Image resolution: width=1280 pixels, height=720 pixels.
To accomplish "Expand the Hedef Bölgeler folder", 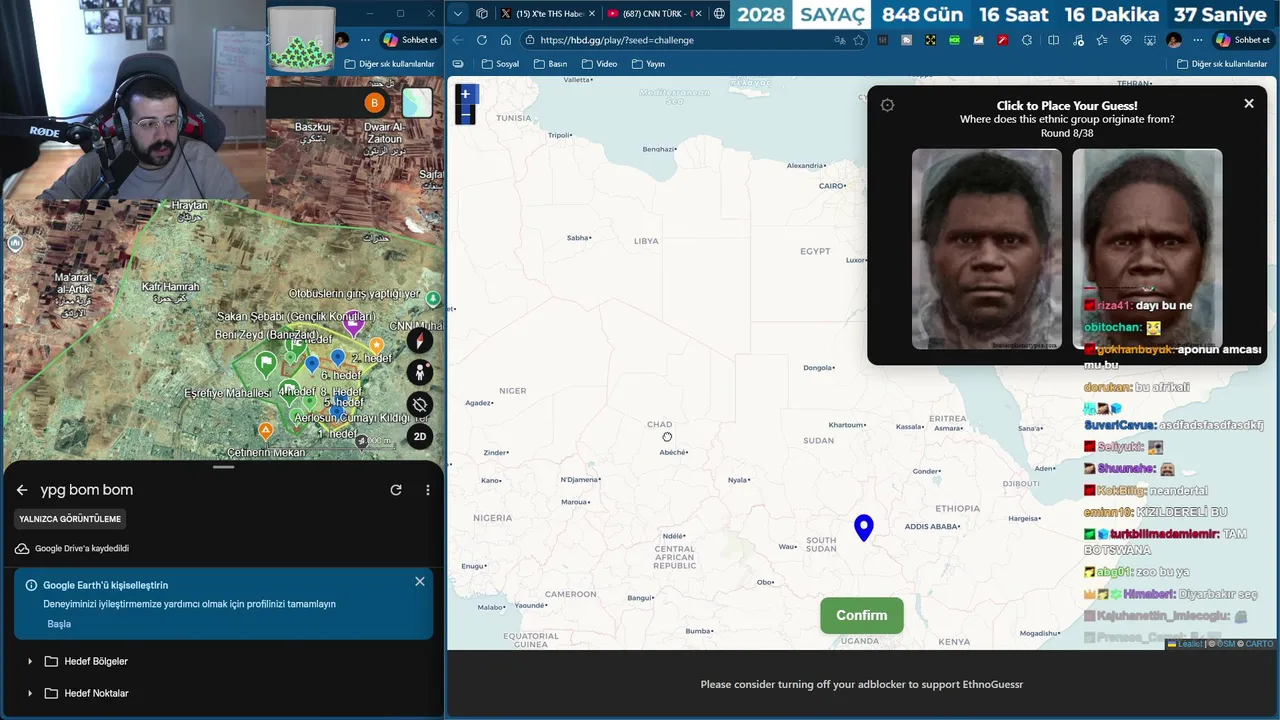I will point(30,661).
